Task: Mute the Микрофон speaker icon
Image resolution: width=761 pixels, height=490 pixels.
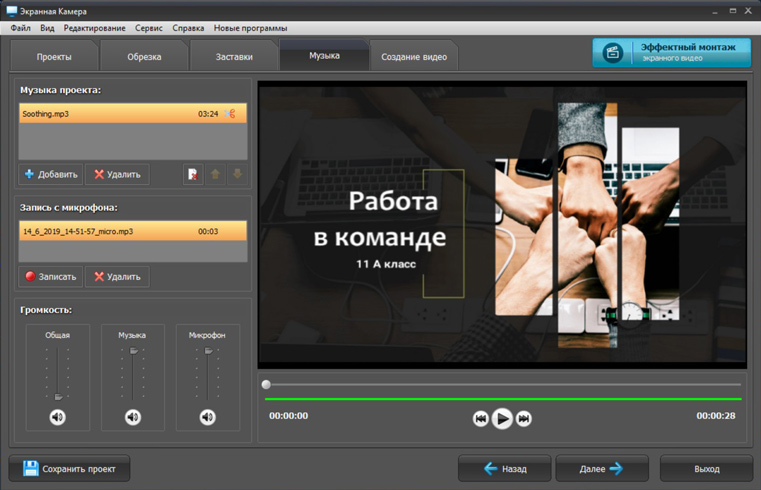Action: click(x=207, y=417)
